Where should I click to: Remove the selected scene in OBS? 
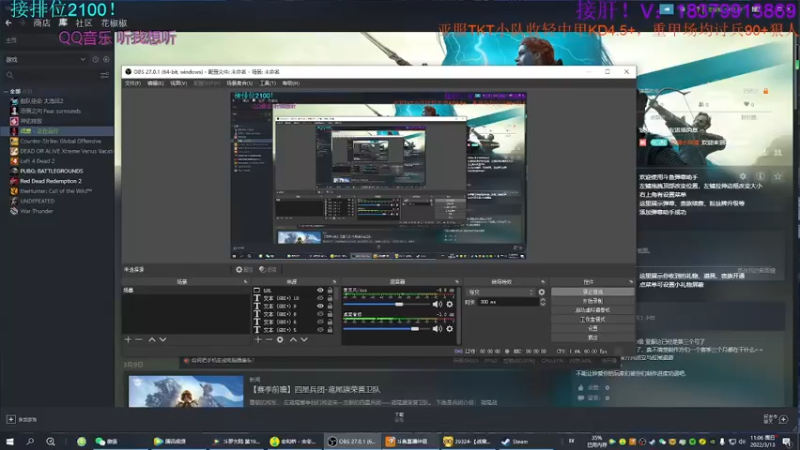click(139, 339)
